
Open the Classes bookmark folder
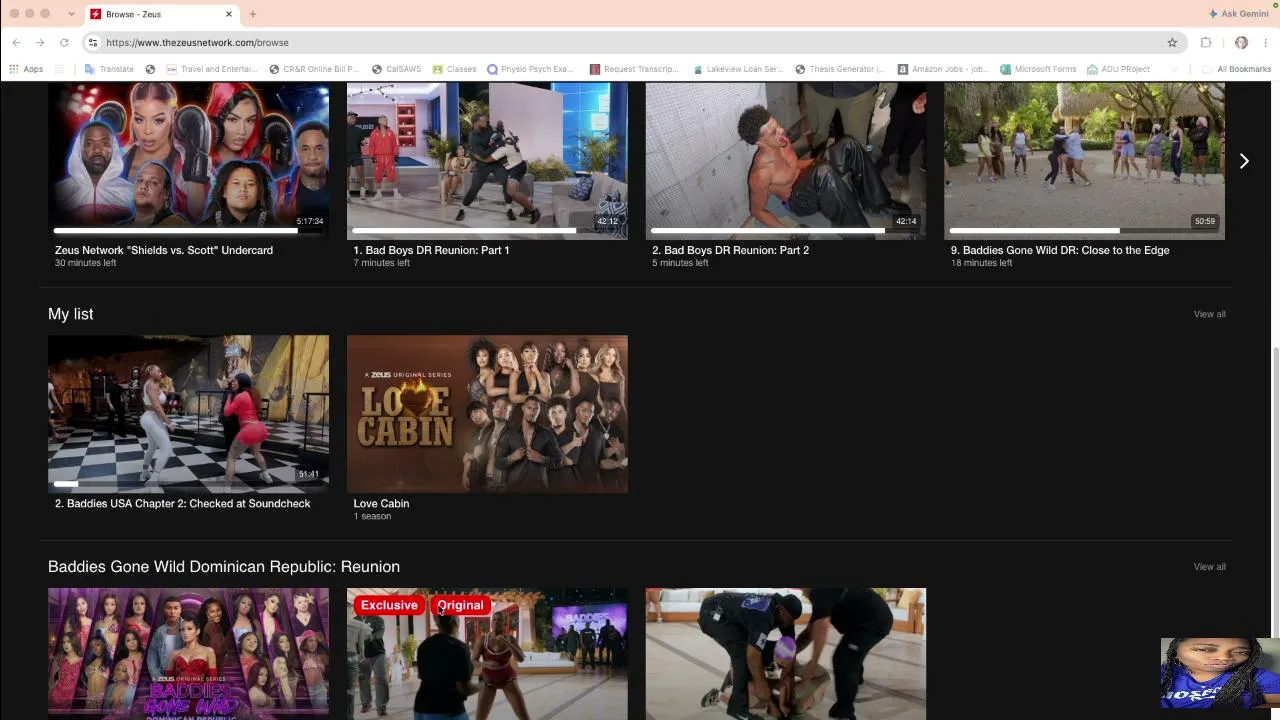click(454, 69)
